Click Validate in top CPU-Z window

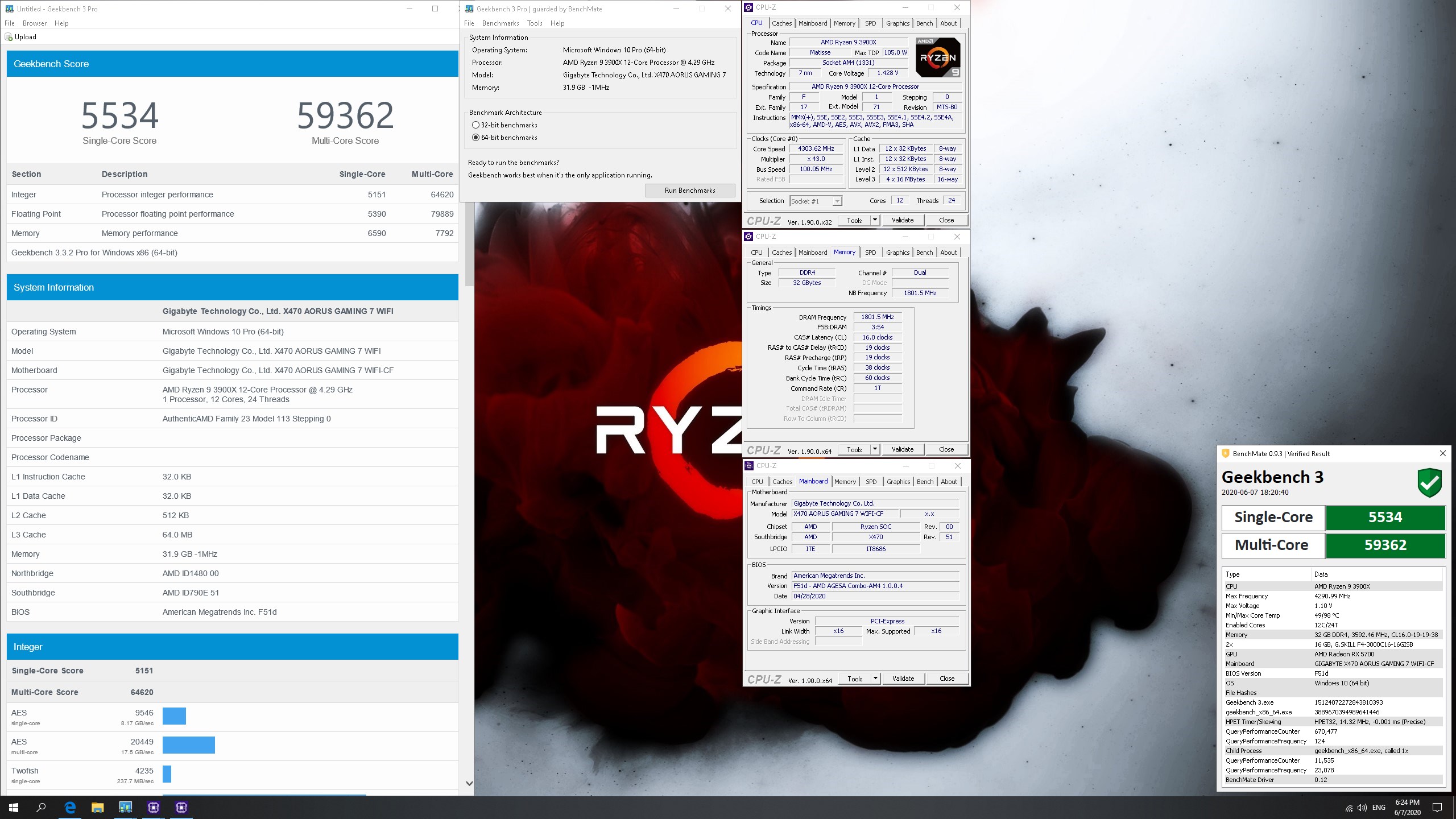[903, 220]
